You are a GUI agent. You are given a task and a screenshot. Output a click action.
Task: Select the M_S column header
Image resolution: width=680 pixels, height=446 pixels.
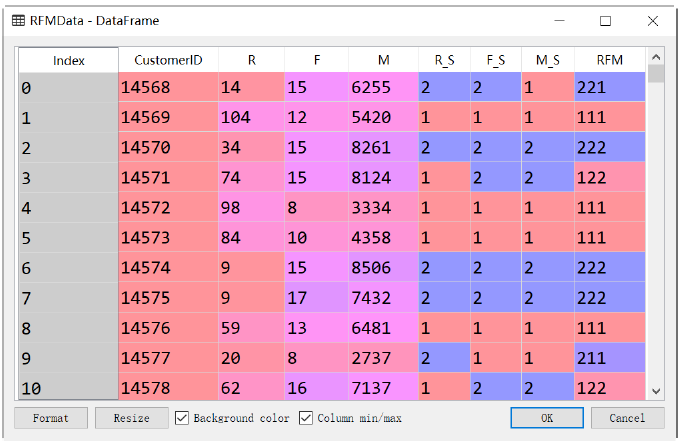[x=548, y=60]
